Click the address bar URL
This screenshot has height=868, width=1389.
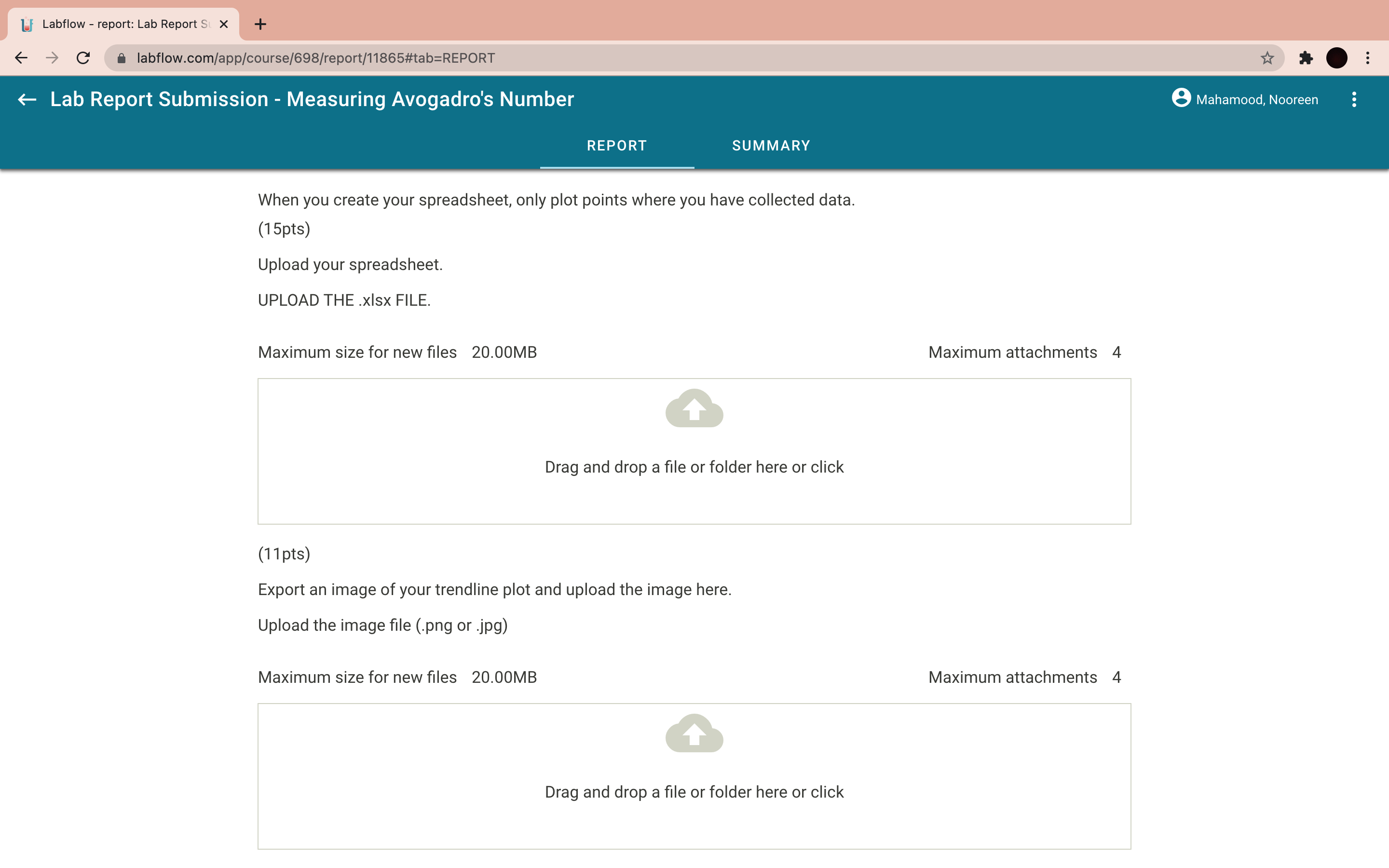pos(316,58)
